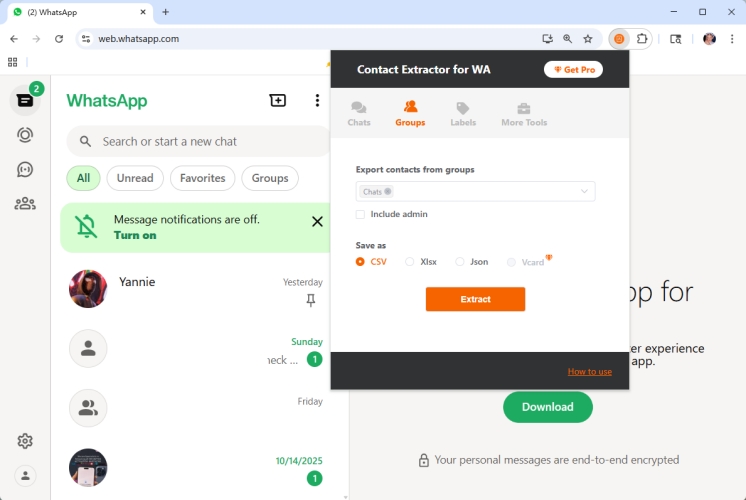Go back in browser history
Viewport: 746px width, 500px height.
tap(14, 39)
